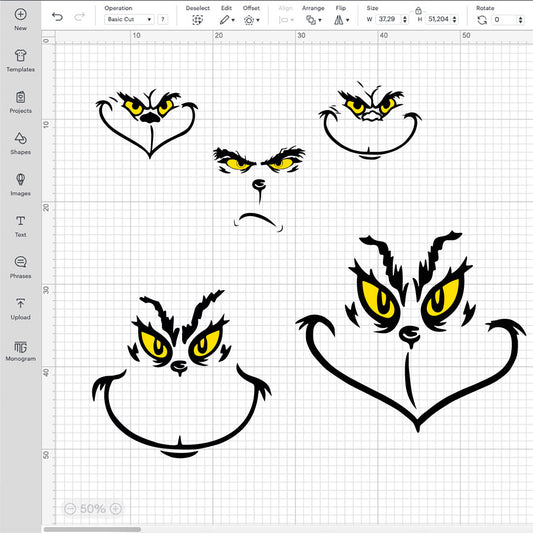This screenshot has height=533, width=533.
Task: Open the Images library
Action: (x=20, y=184)
